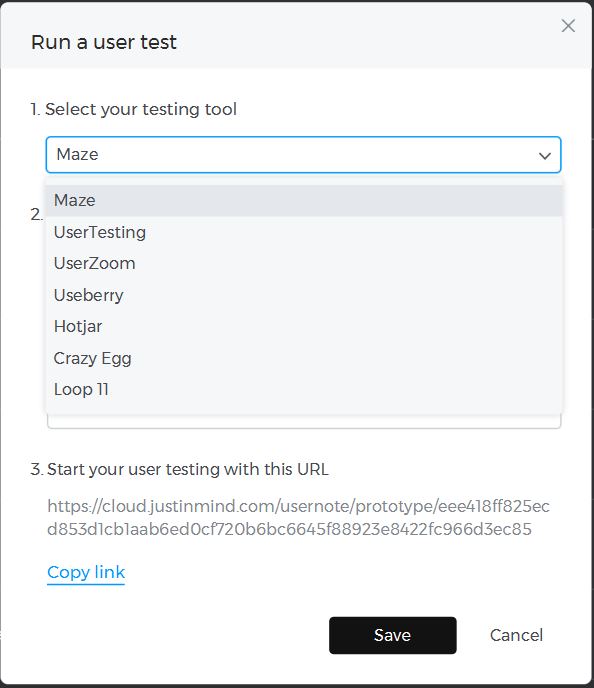The width and height of the screenshot is (594, 688).
Task: Click the Start your user testing label
Action: tap(179, 469)
